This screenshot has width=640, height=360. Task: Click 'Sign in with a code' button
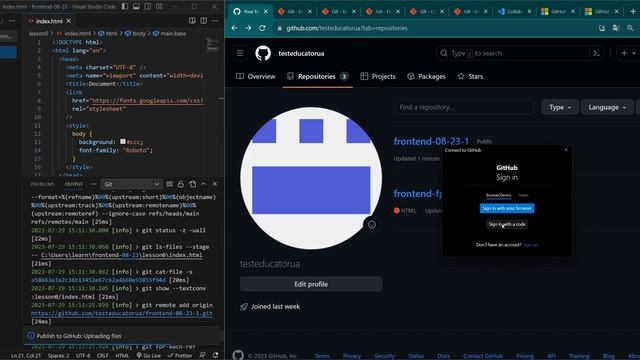[507, 224]
